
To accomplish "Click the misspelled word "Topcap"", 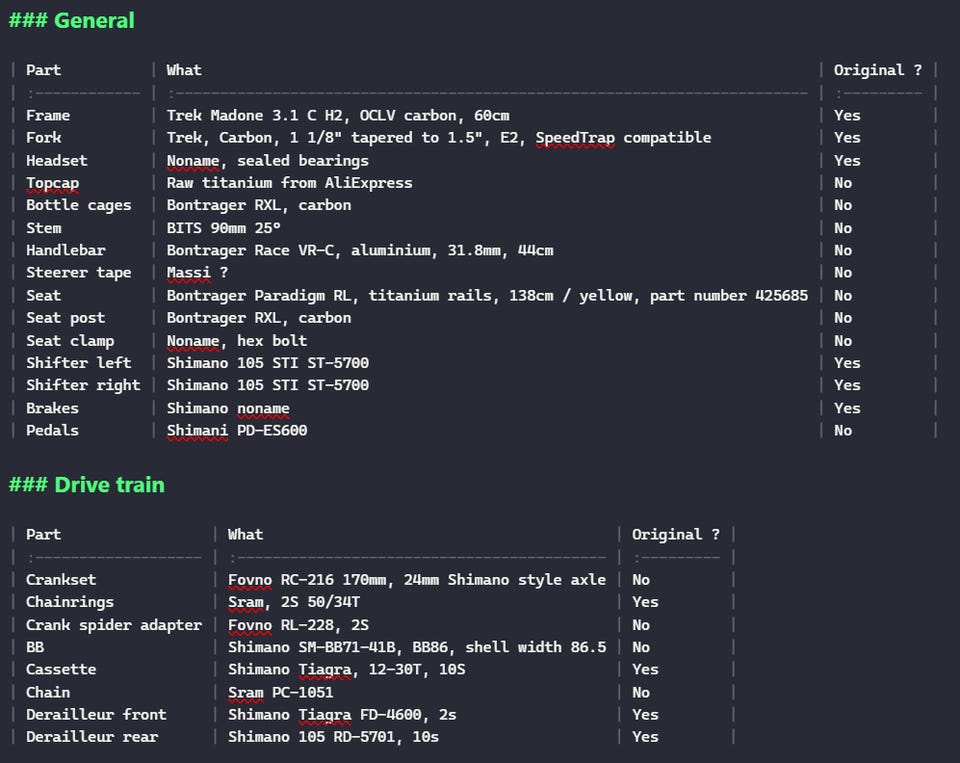I will click(52, 183).
